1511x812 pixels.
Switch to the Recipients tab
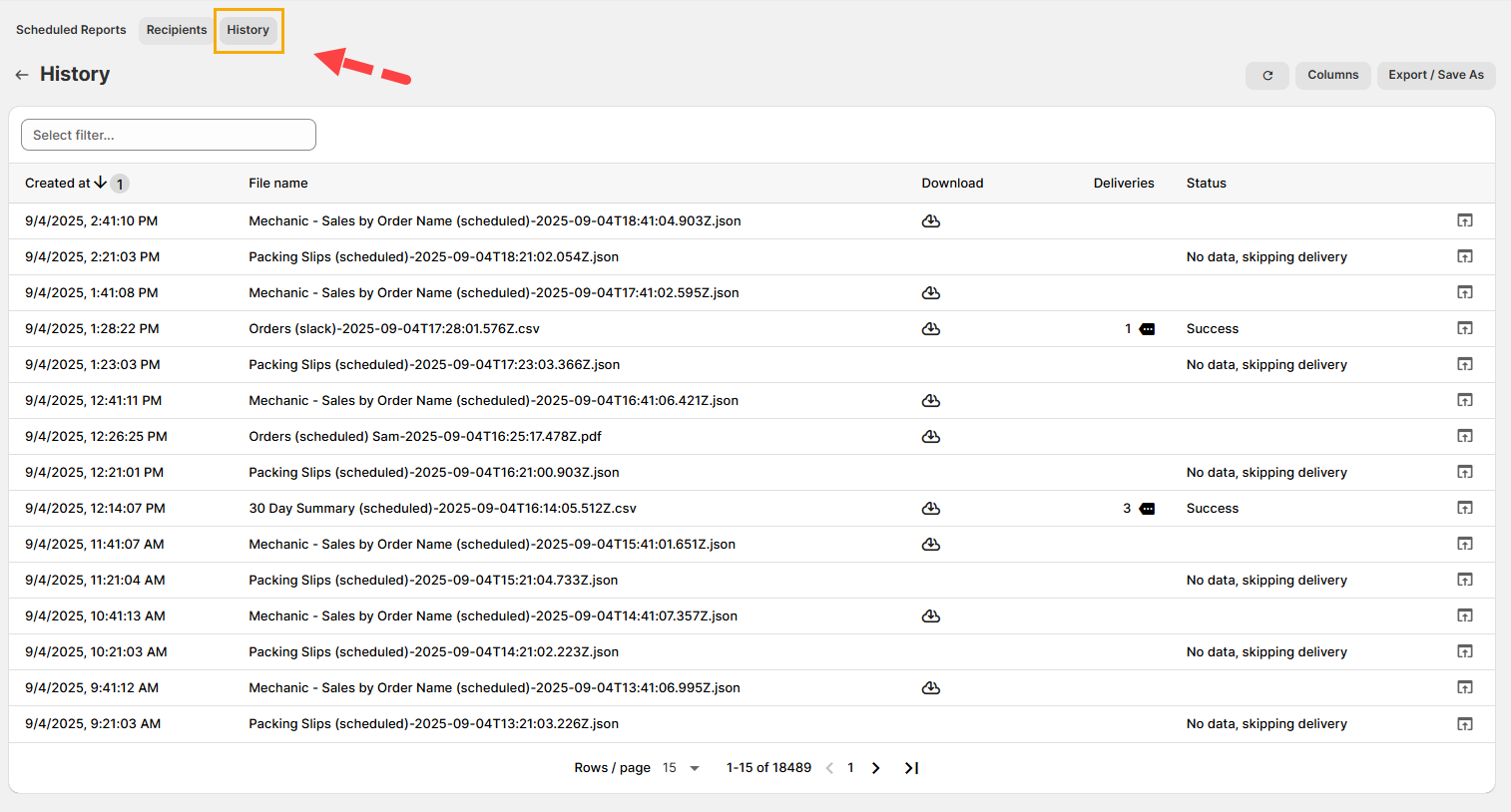pos(177,30)
